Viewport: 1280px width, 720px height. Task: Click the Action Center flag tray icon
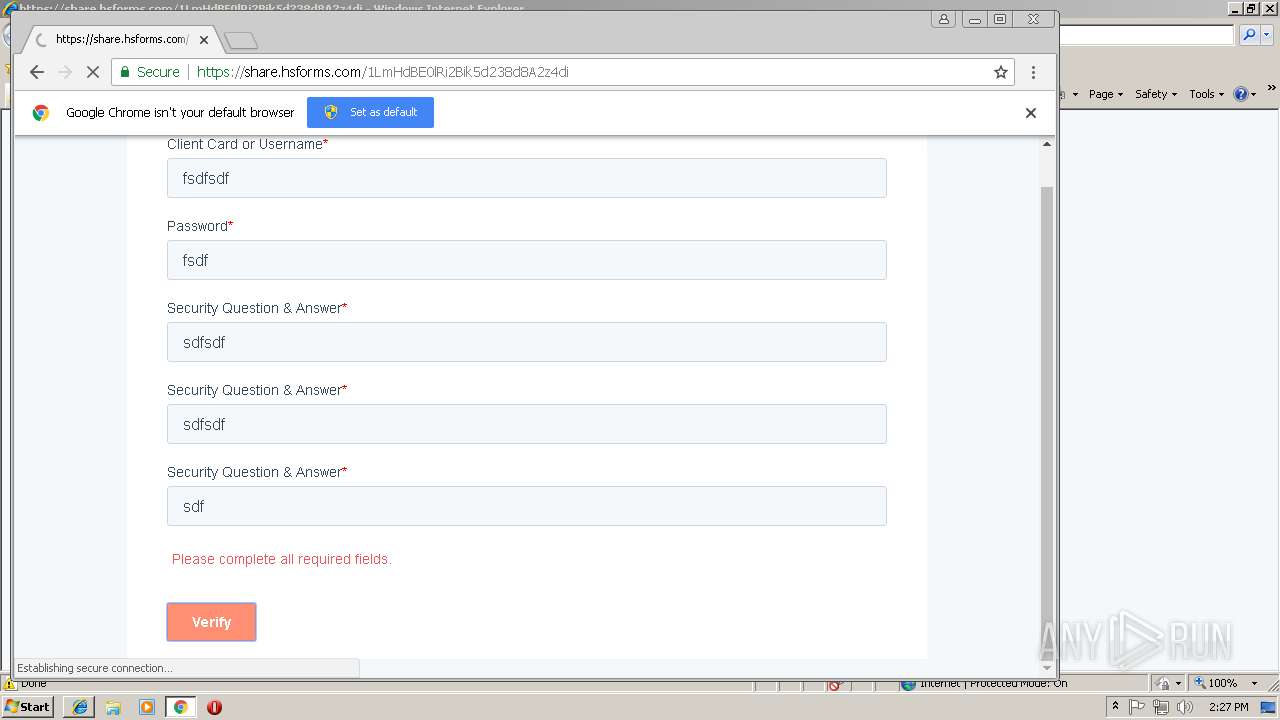tap(1138, 707)
